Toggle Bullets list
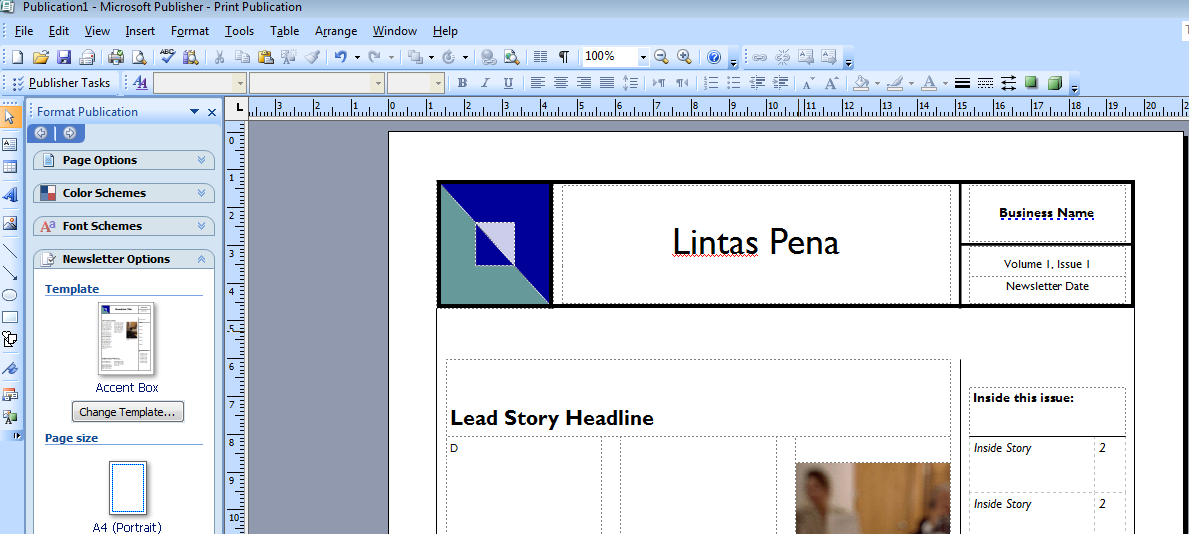1189x534 pixels. pos(733,83)
